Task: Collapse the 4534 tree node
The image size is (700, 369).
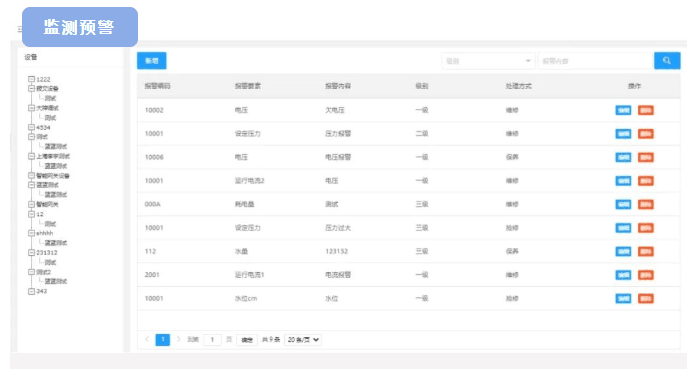Action: tap(32, 127)
